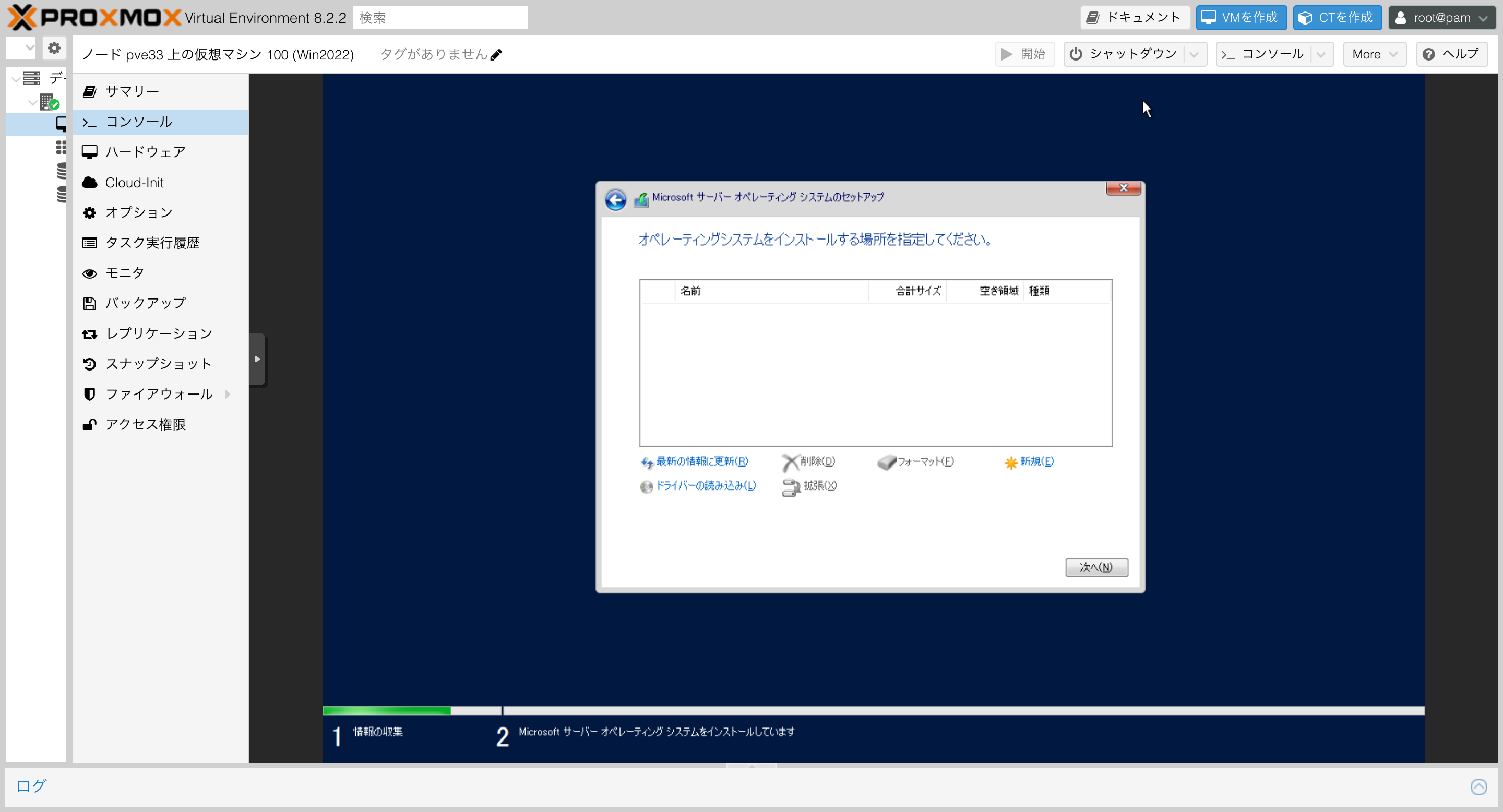Expand the ファイアウォール submenu arrow

point(228,395)
